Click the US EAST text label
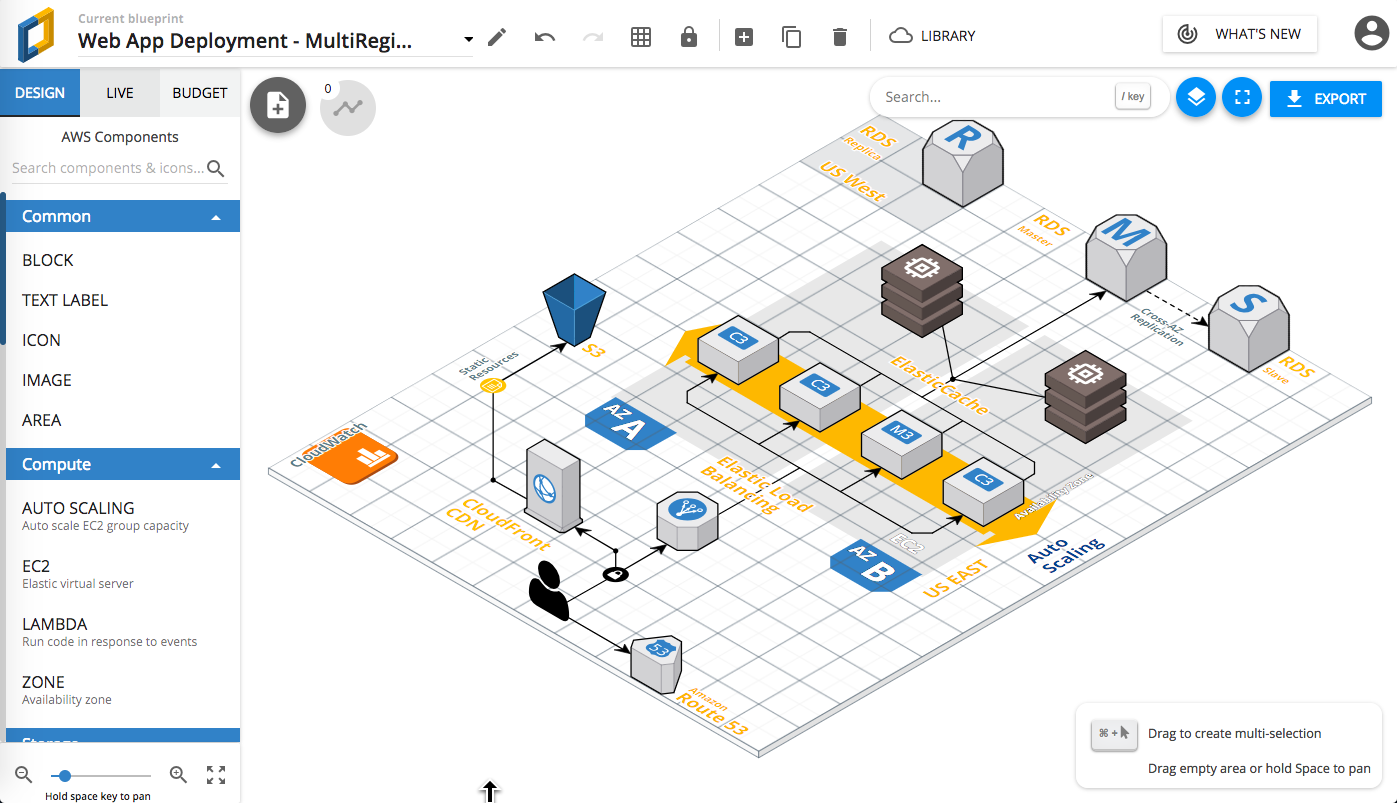 coord(956,578)
